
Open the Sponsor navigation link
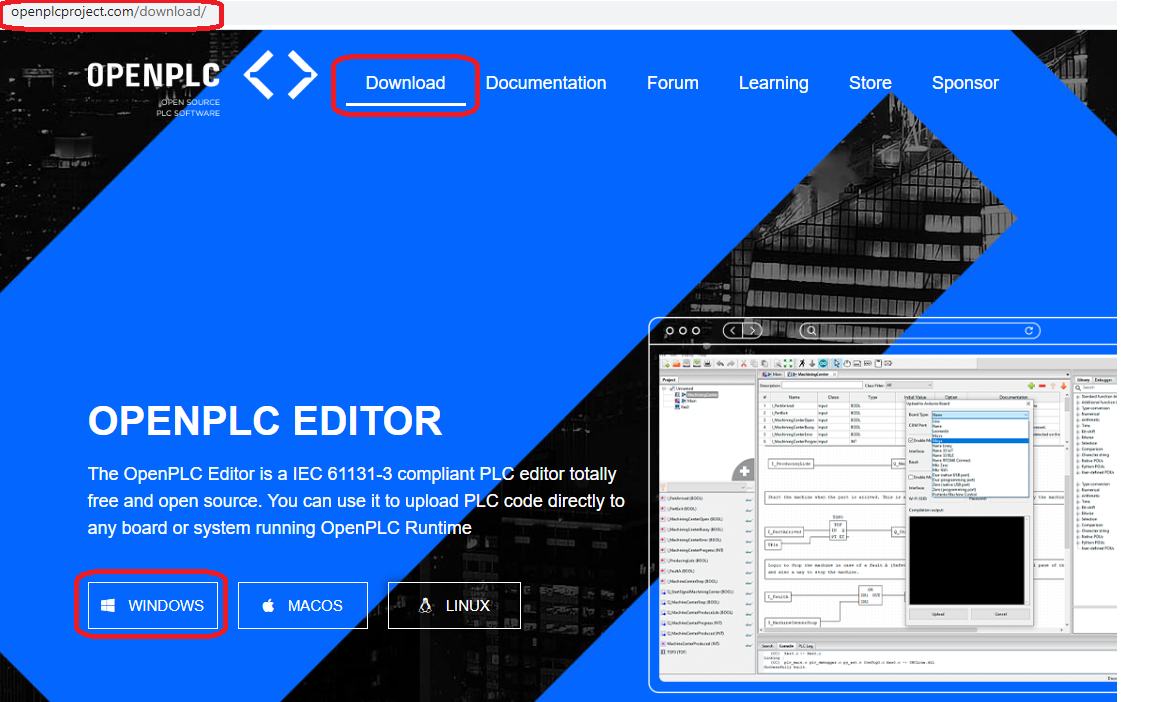tap(965, 83)
